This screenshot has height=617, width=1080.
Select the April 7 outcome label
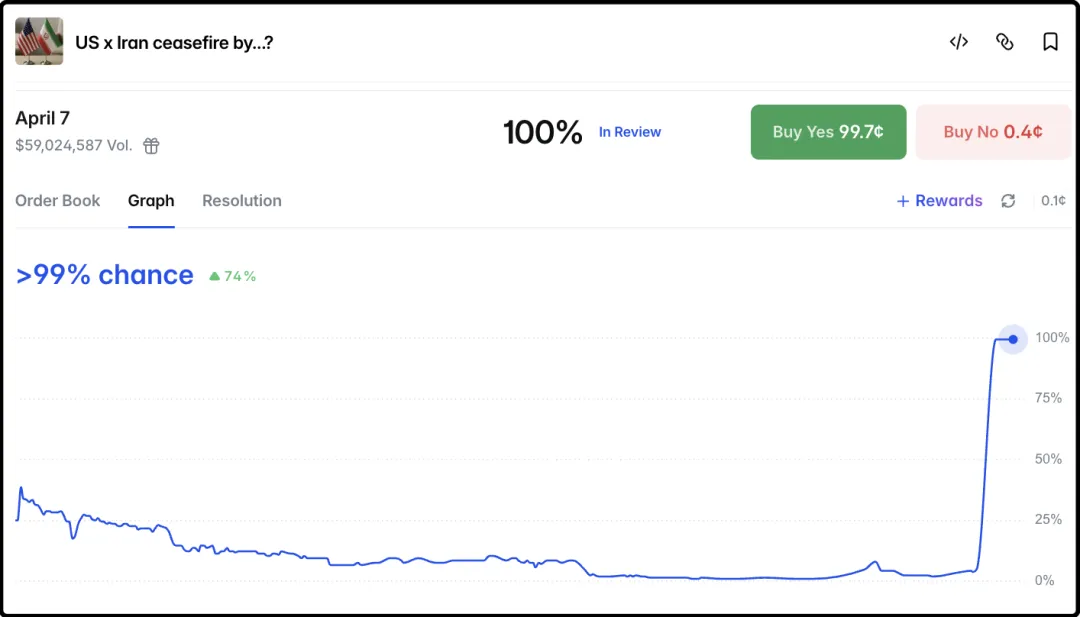43,118
